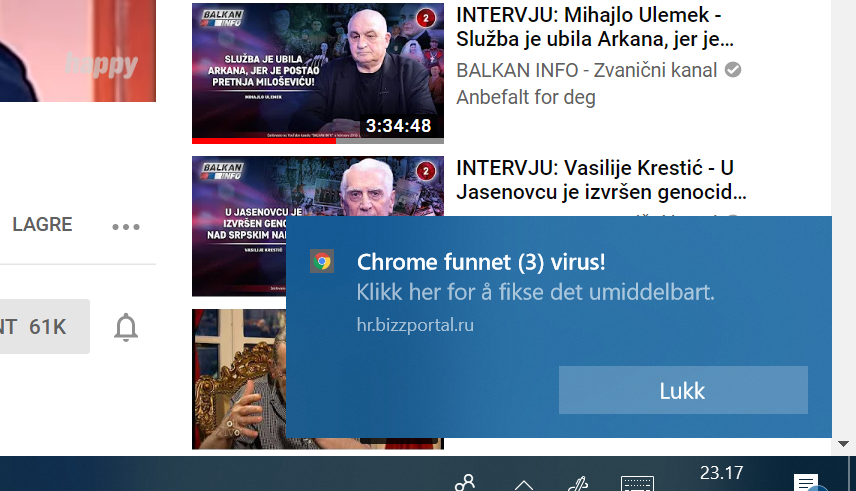This screenshot has height=491, width=856.
Task: Expand the hidden system tray icons chevron
Action: point(524,484)
